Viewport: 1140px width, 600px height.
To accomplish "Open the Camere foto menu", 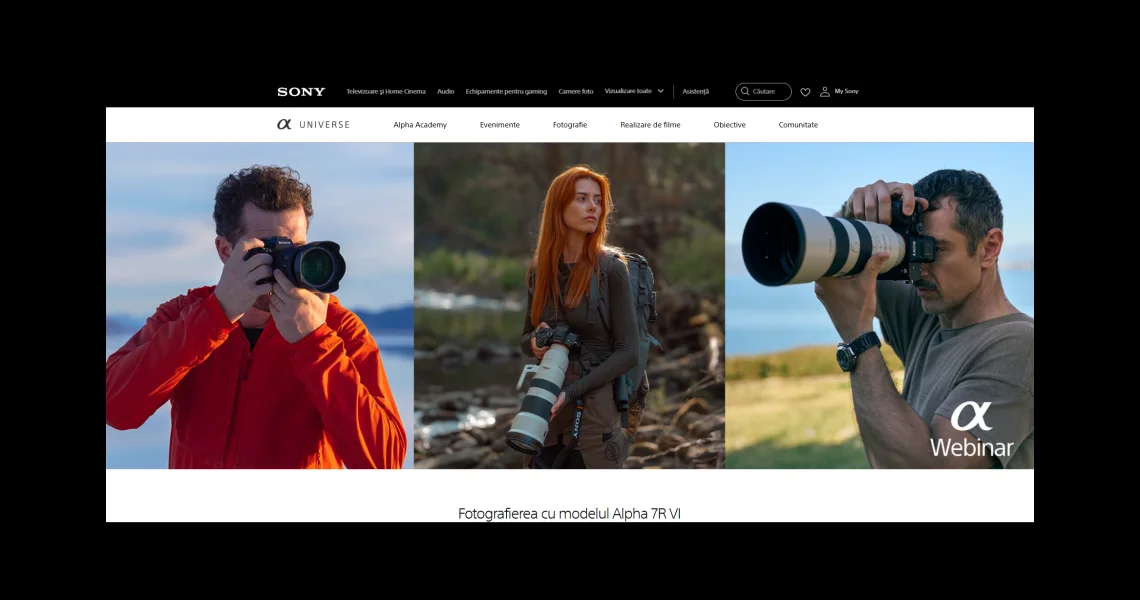I will (576, 92).
